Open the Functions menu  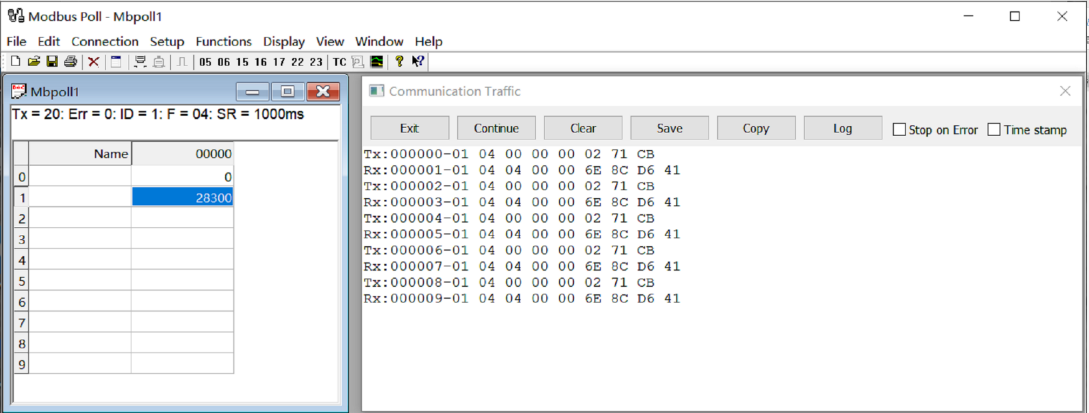click(224, 42)
